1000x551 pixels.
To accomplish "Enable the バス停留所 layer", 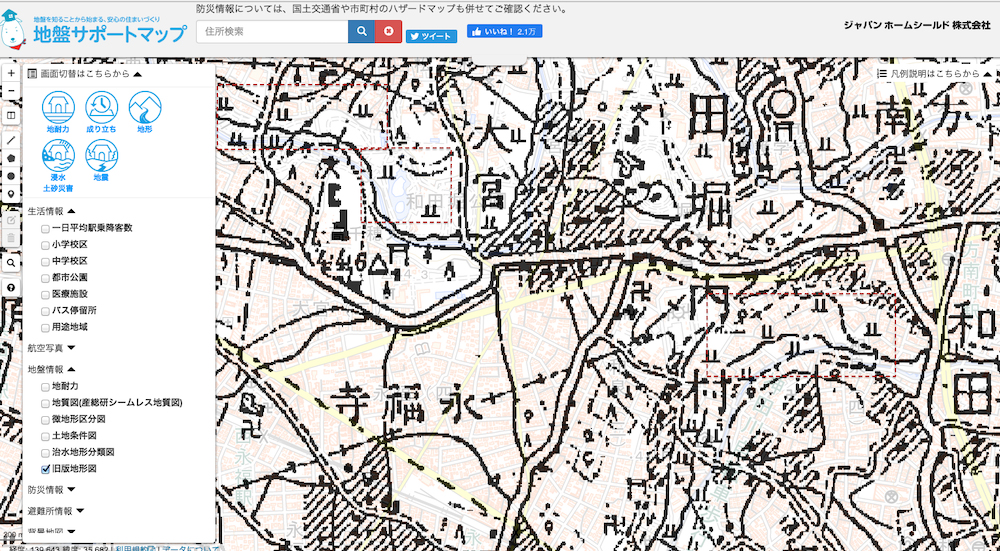I will (x=45, y=311).
